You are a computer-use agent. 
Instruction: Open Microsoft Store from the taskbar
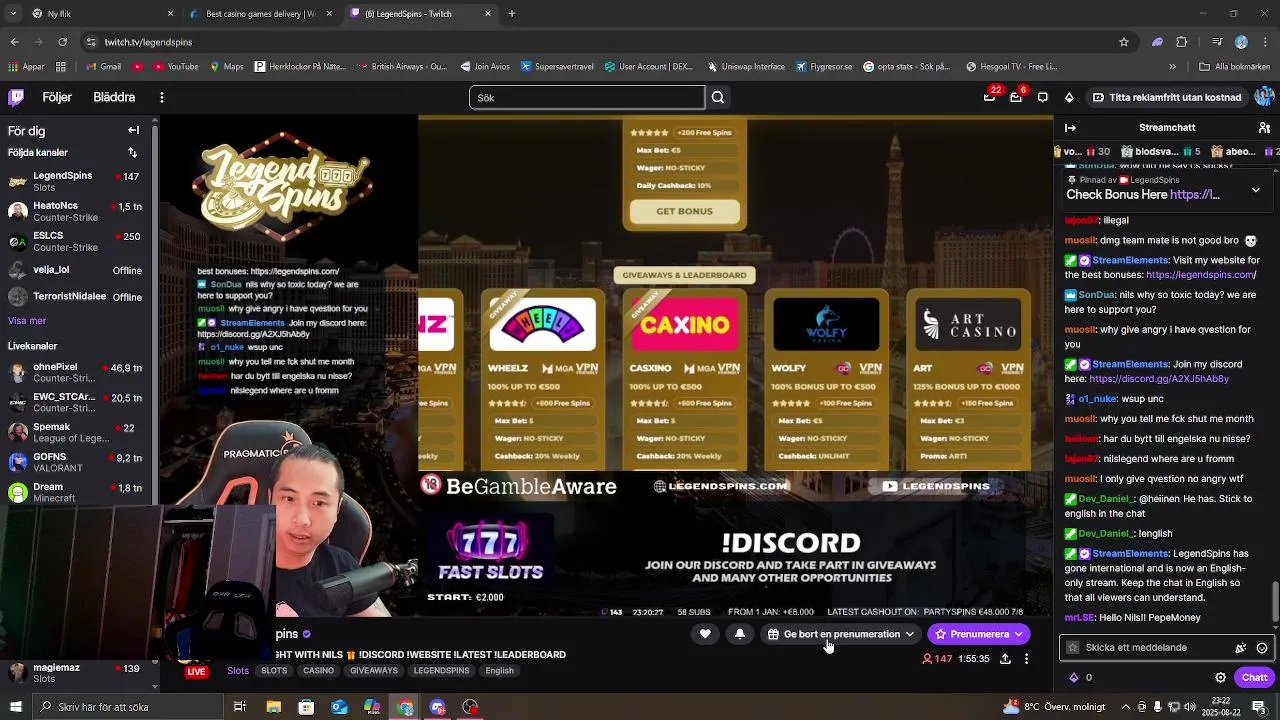[306, 707]
